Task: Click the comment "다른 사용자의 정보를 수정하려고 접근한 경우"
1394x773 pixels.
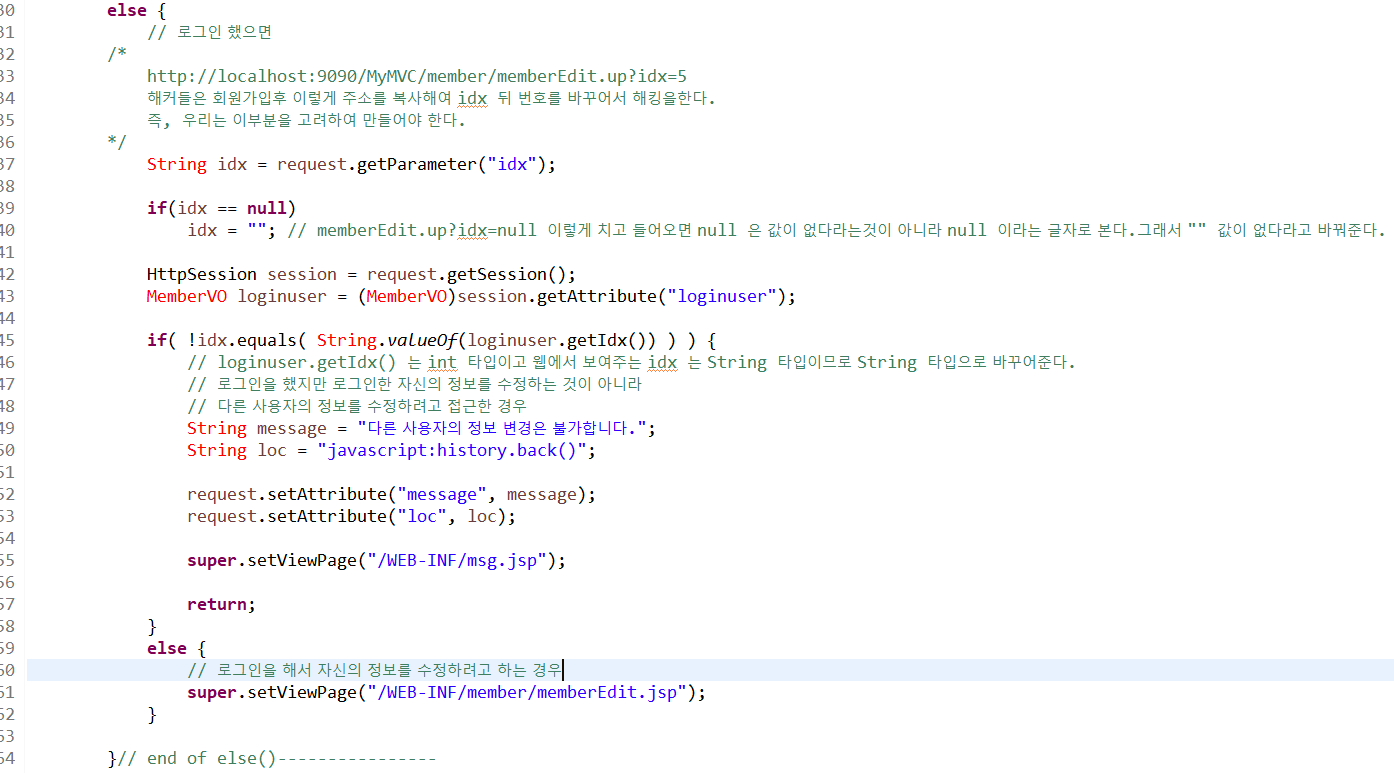Action: tap(356, 406)
